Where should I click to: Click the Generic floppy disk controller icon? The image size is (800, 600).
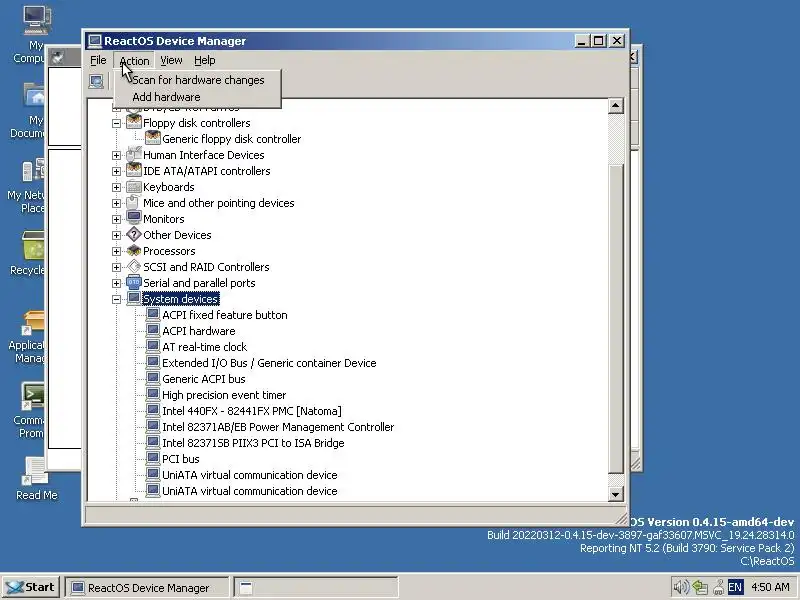(x=153, y=138)
